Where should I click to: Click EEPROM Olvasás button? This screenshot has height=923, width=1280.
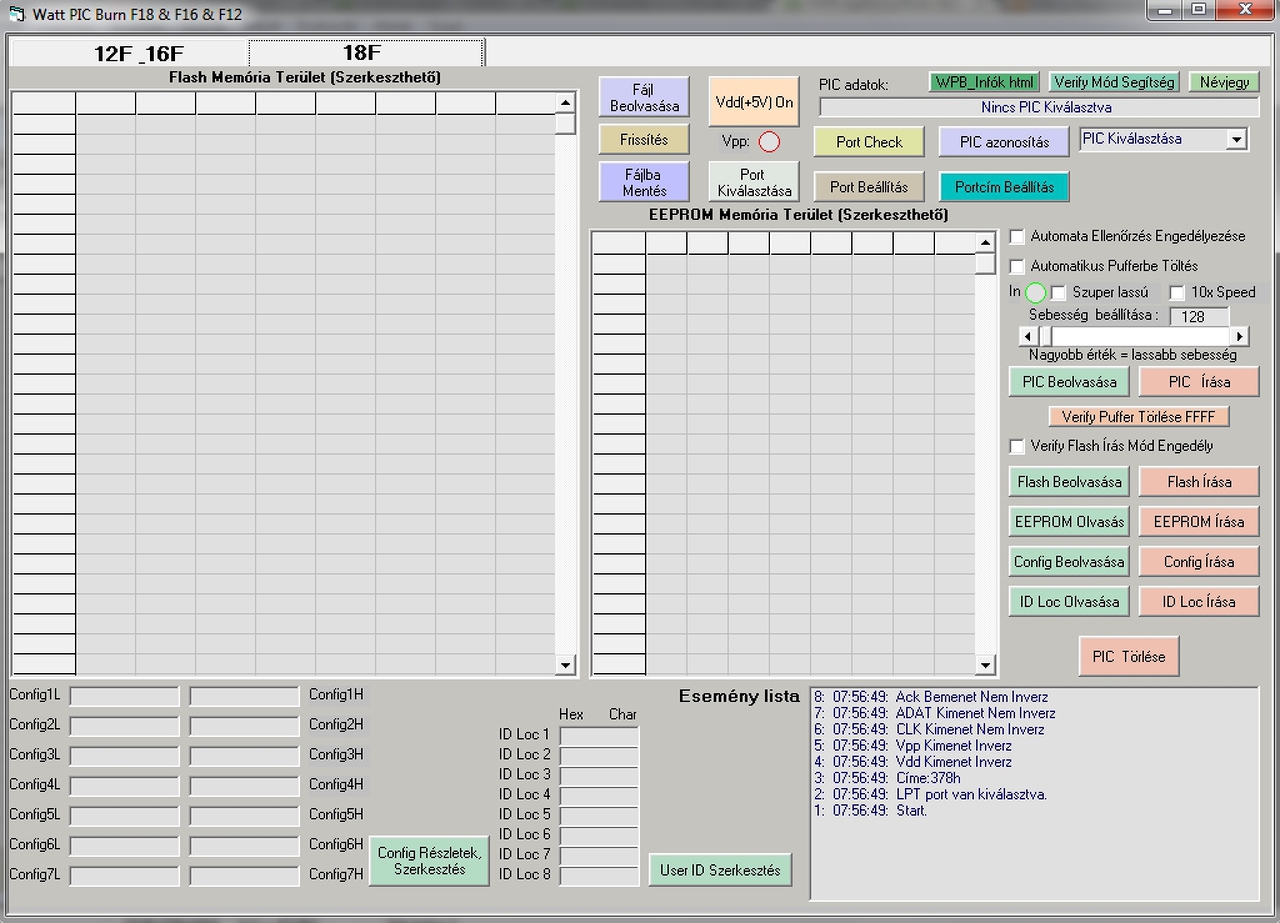pos(1069,522)
